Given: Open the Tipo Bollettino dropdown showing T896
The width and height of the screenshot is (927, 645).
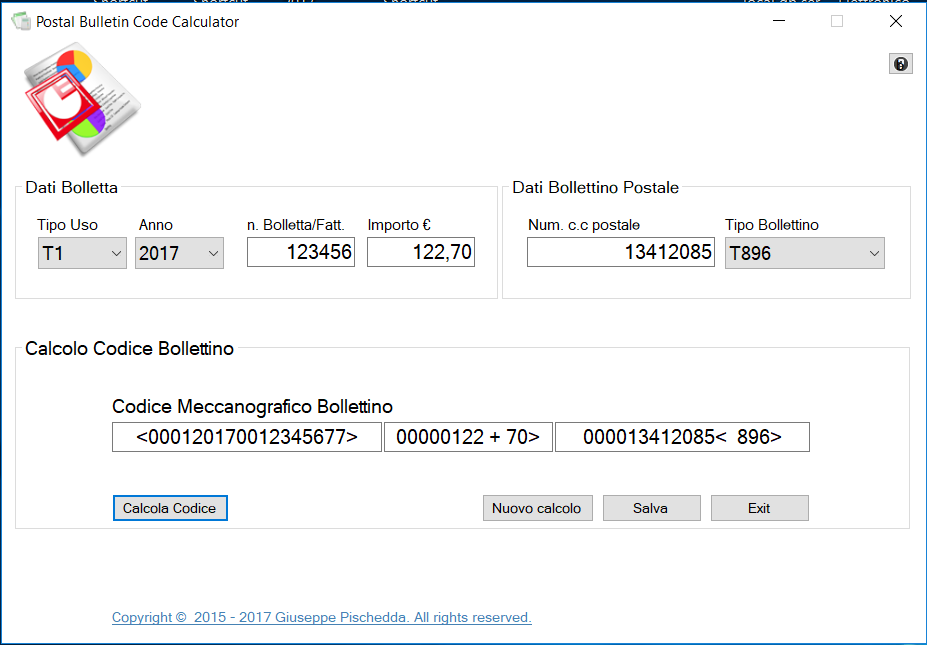Looking at the screenshot, I should (x=805, y=253).
